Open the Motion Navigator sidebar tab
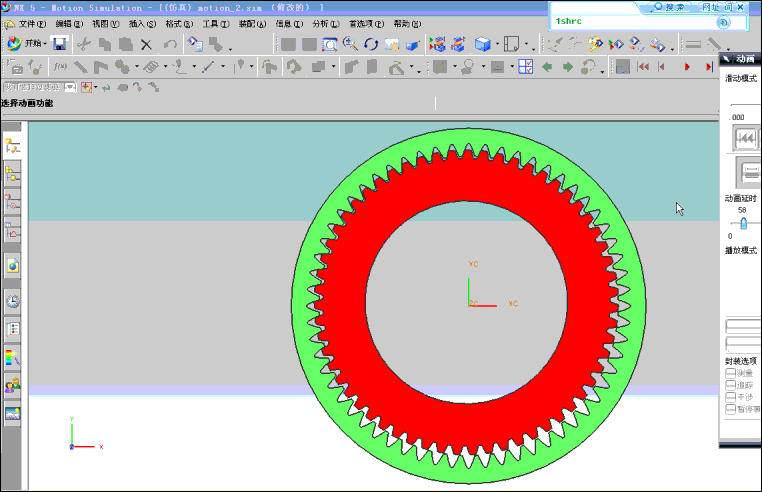 (12, 145)
